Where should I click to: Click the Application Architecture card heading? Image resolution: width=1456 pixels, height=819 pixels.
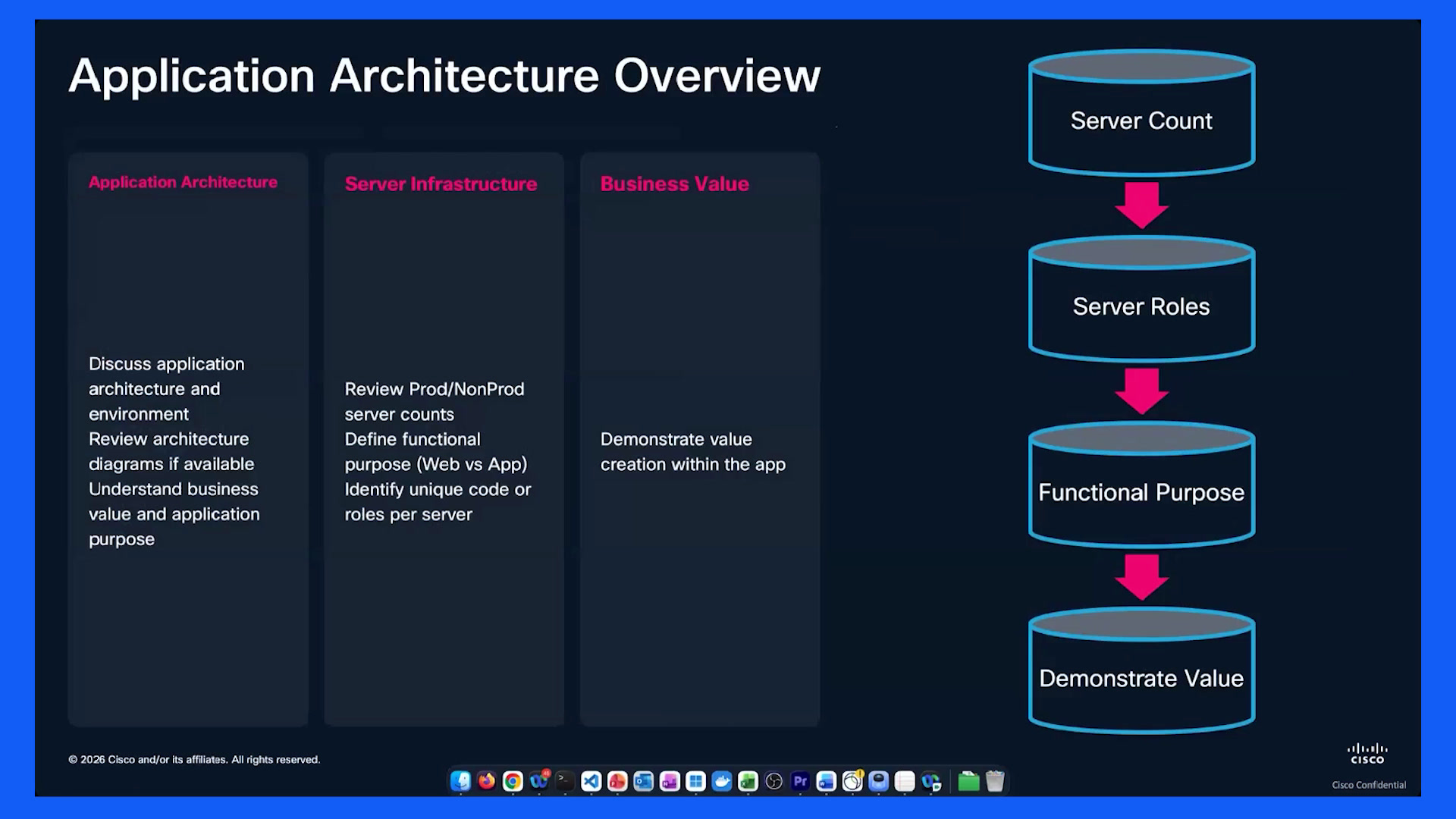tap(183, 183)
